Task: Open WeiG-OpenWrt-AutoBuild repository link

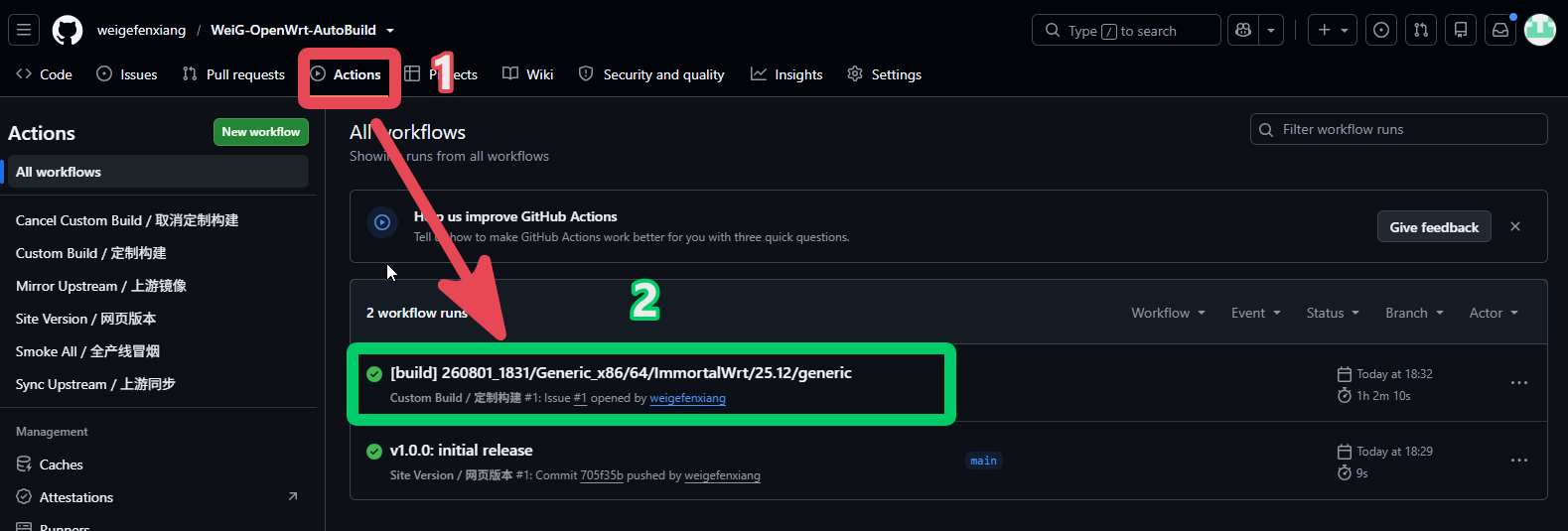Action: pyautogui.click(x=293, y=30)
